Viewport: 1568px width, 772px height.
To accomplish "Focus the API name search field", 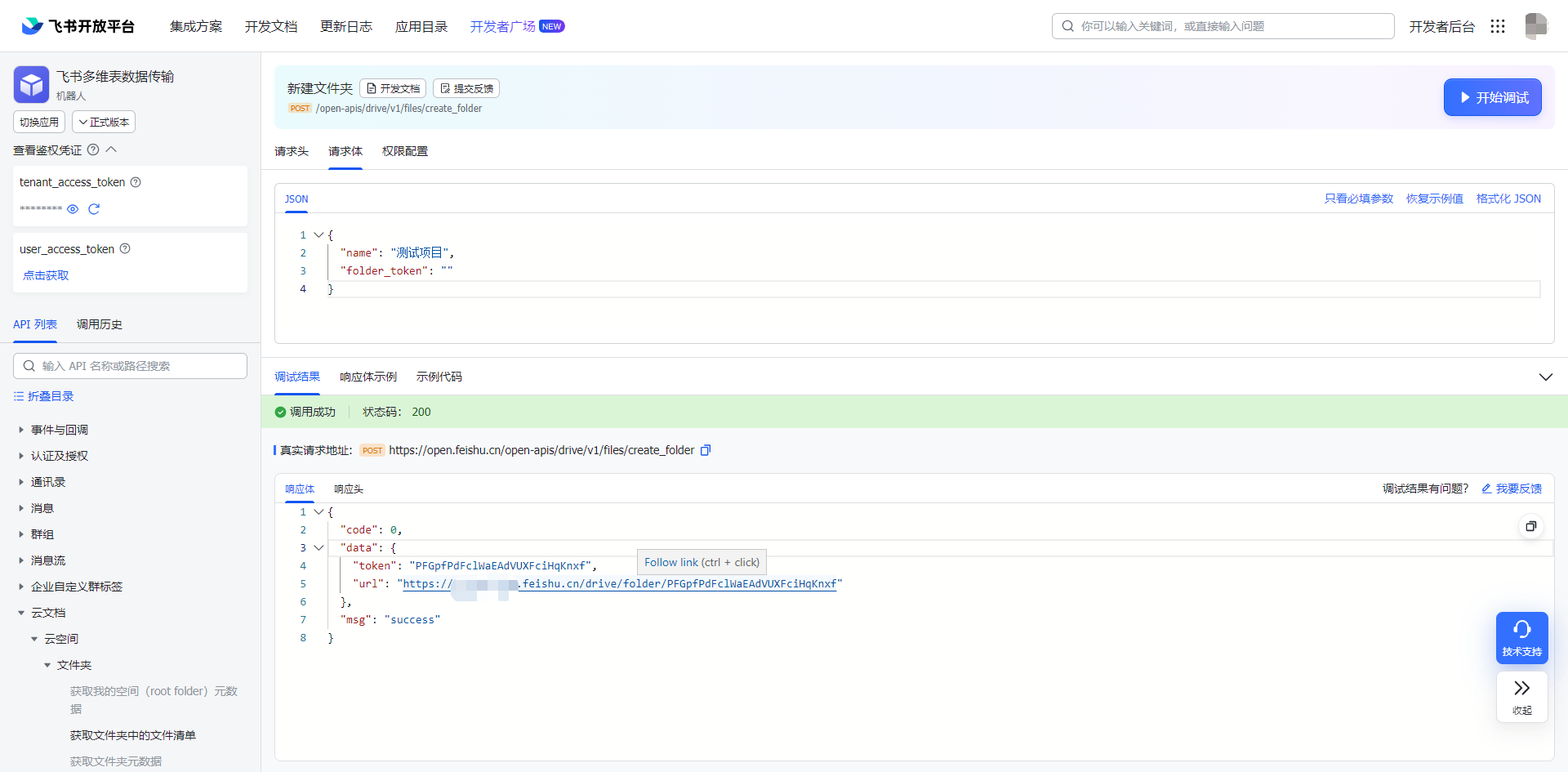I will (x=130, y=366).
